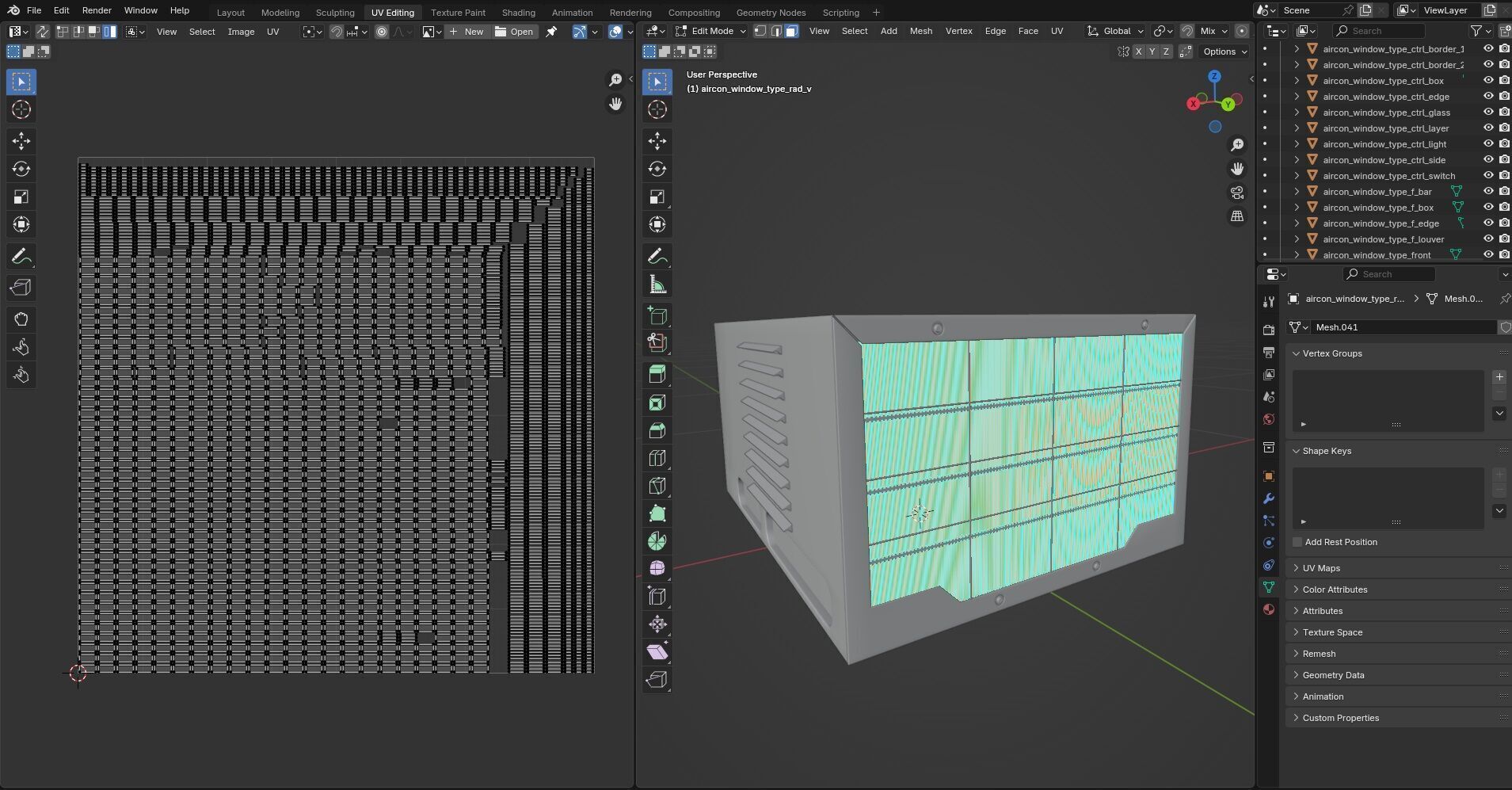Screen dimensions: 1512x790
Task: Switch to the Texture Paint workspace tab
Action: point(458,12)
